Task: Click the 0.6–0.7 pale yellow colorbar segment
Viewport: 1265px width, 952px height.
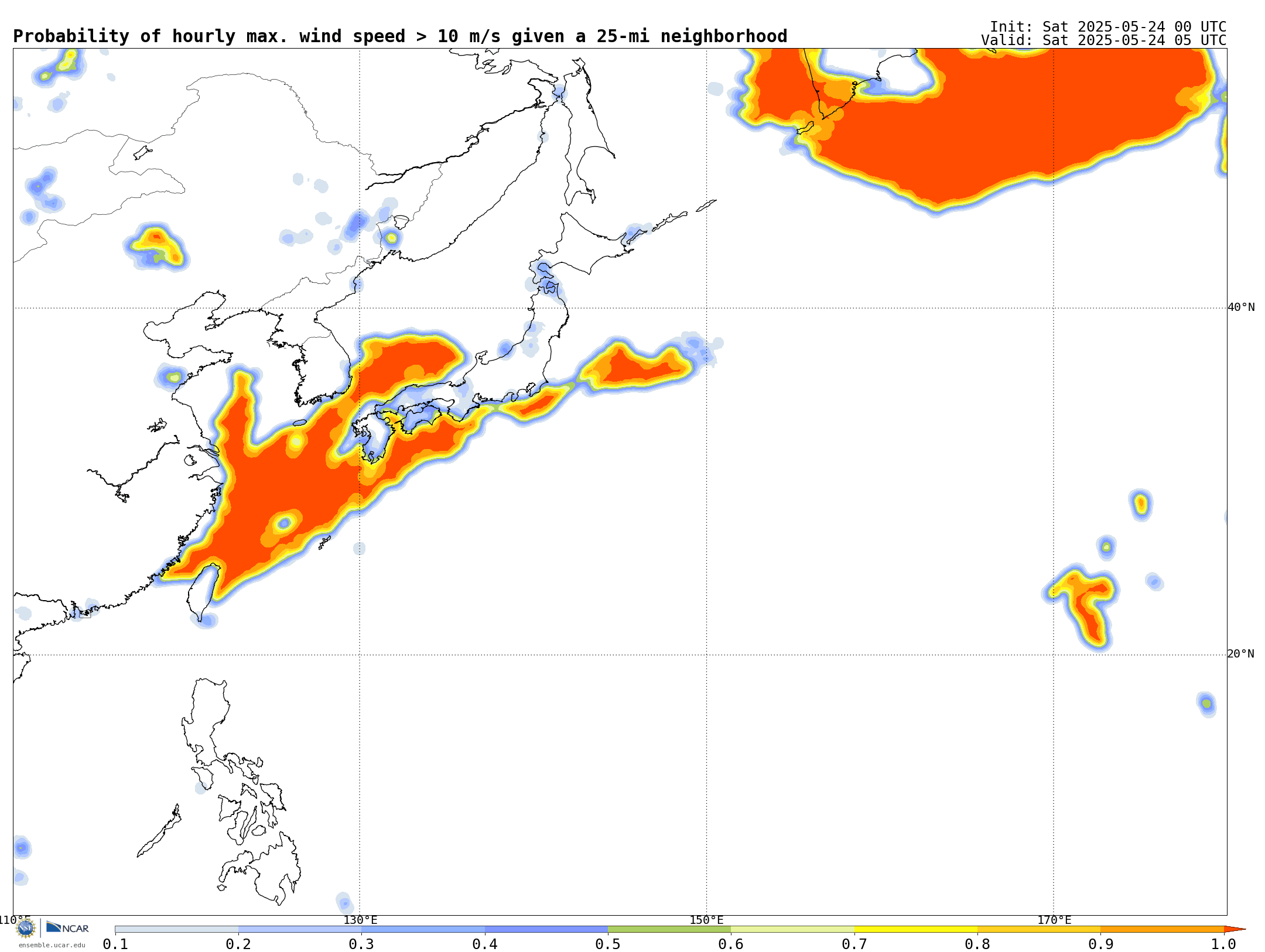Action: pos(793,929)
